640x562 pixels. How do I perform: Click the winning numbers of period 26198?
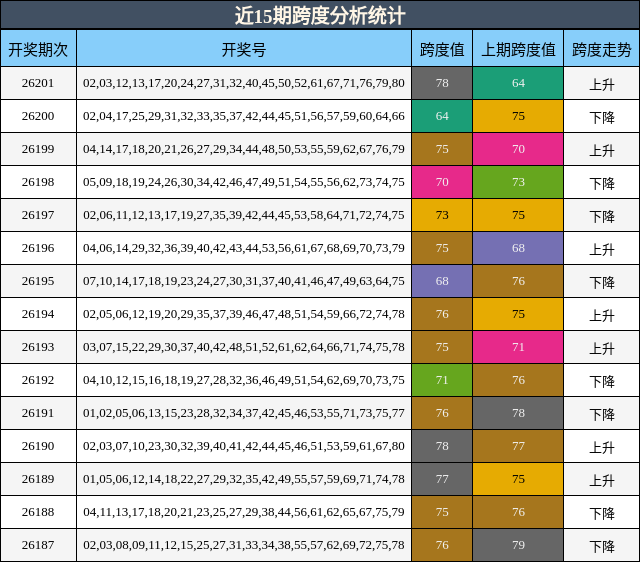pyautogui.click(x=244, y=182)
